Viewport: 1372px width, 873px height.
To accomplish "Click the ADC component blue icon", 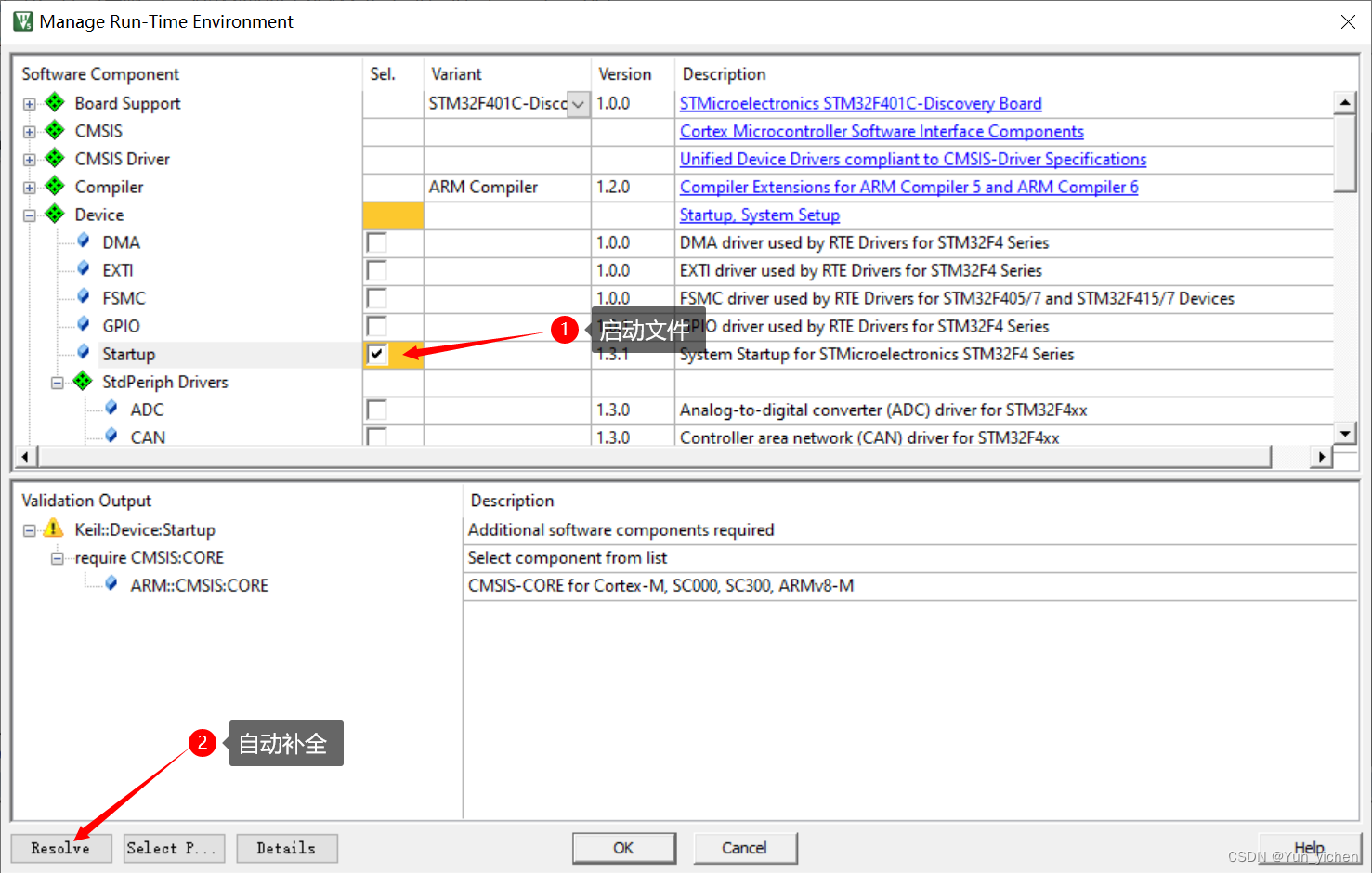I will 111,409.
